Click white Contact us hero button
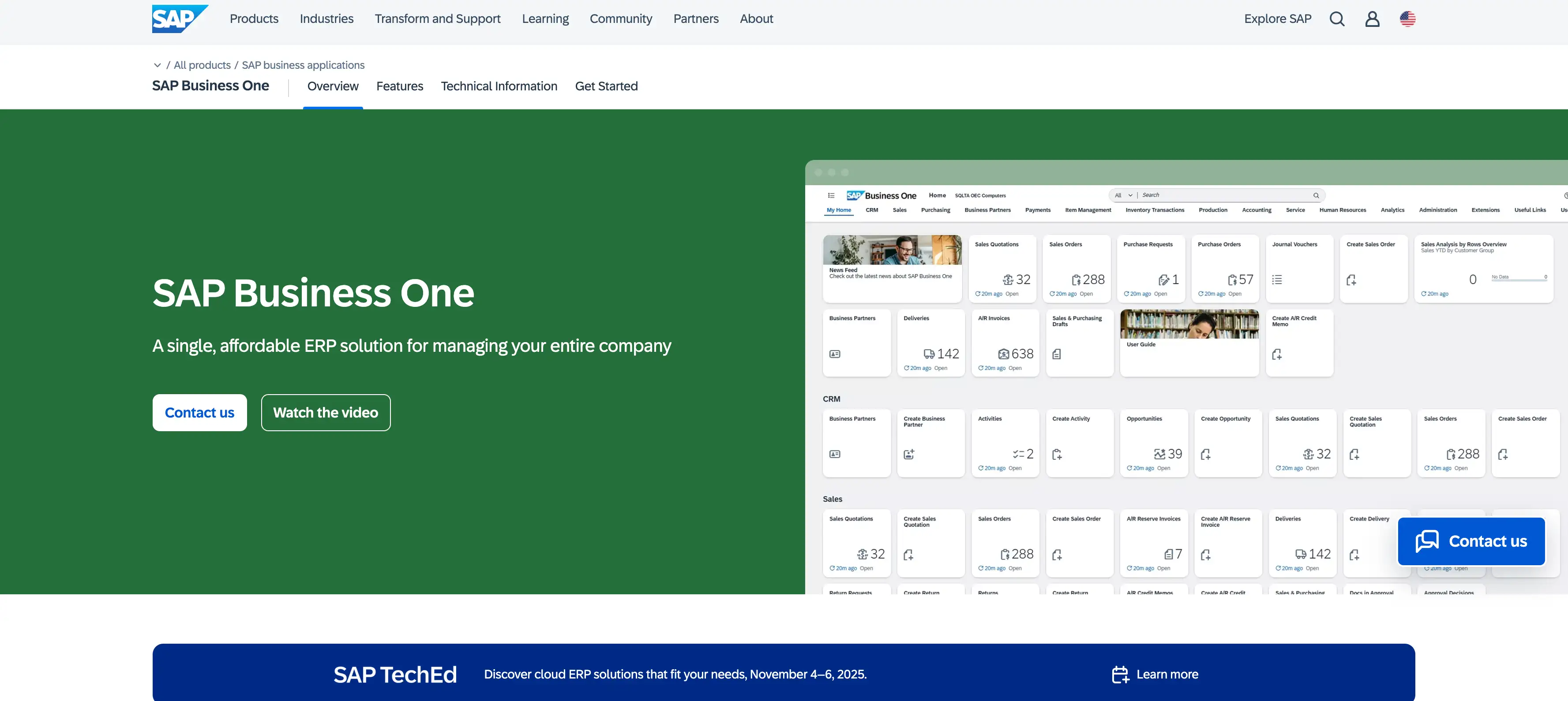This screenshot has width=1568, height=701. [x=200, y=413]
